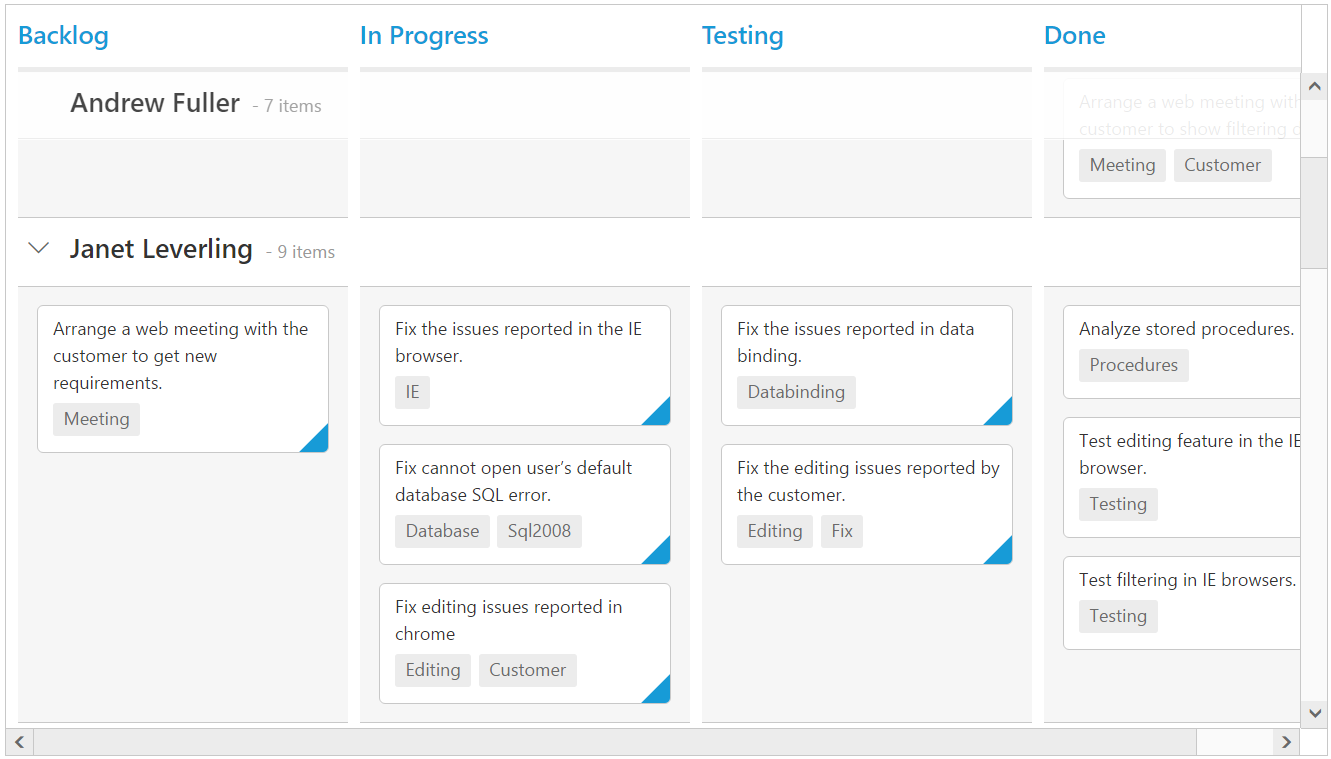
Task: Select the In Progress column header
Action: coord(424,36)
